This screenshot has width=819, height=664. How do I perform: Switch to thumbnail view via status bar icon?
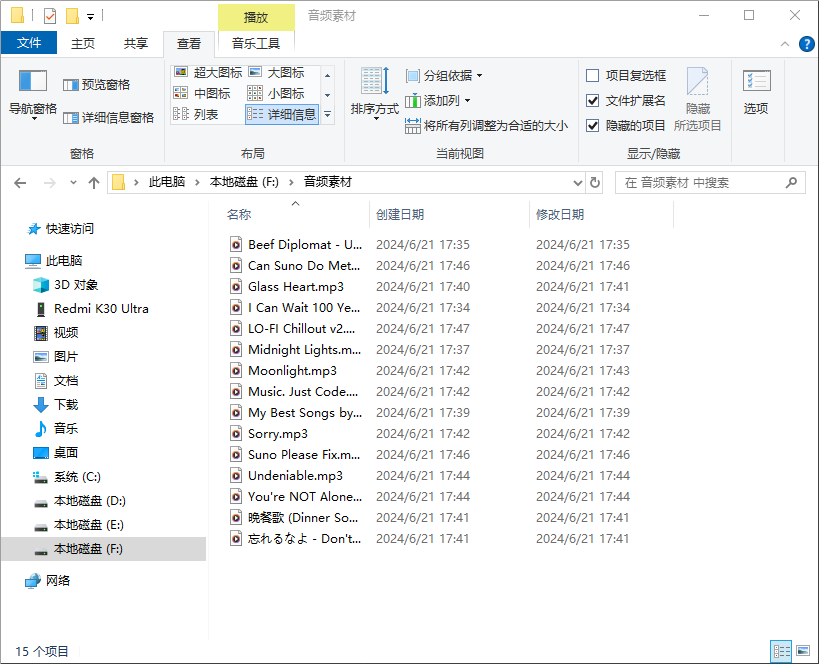click(802, 651)
